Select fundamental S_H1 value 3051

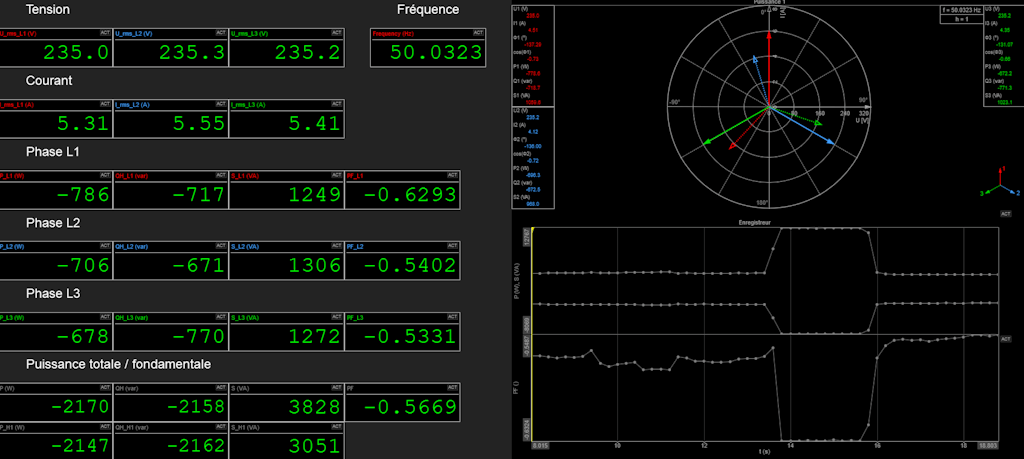(314, 447)
